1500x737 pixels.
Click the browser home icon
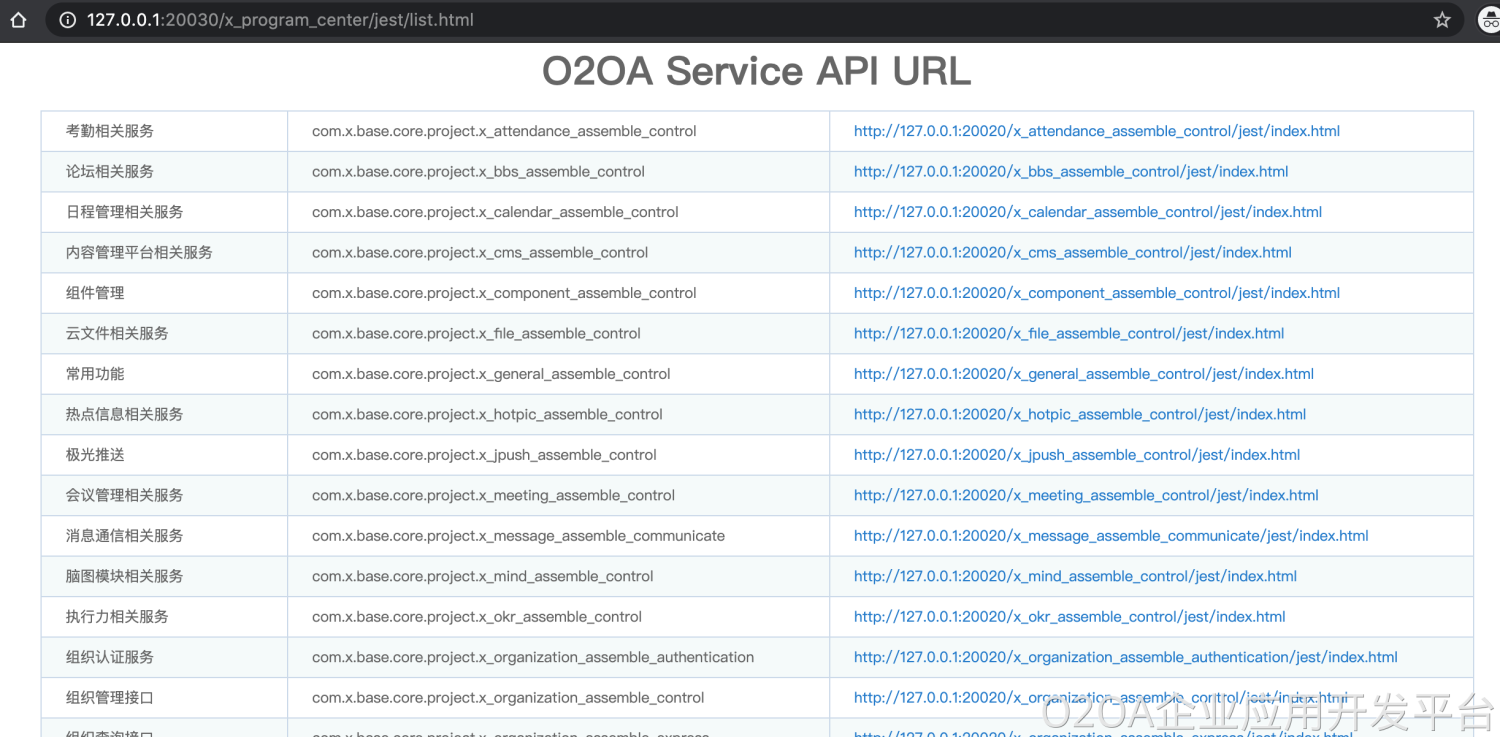pos(17,20)
